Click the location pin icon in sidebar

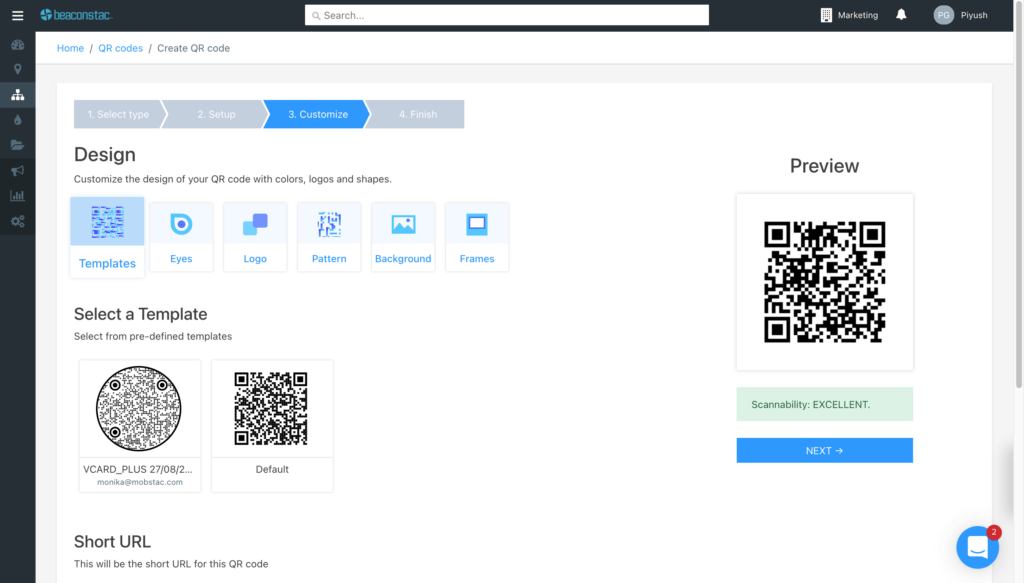click(17, 69)
